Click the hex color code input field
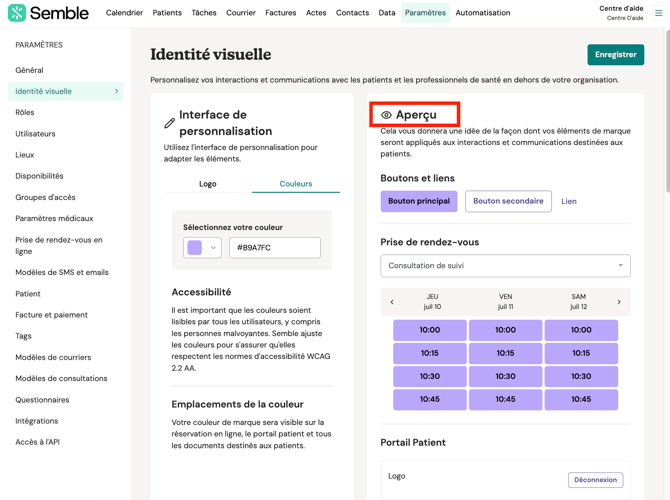The height and width of the screenshot is (500, 670). 275,248
